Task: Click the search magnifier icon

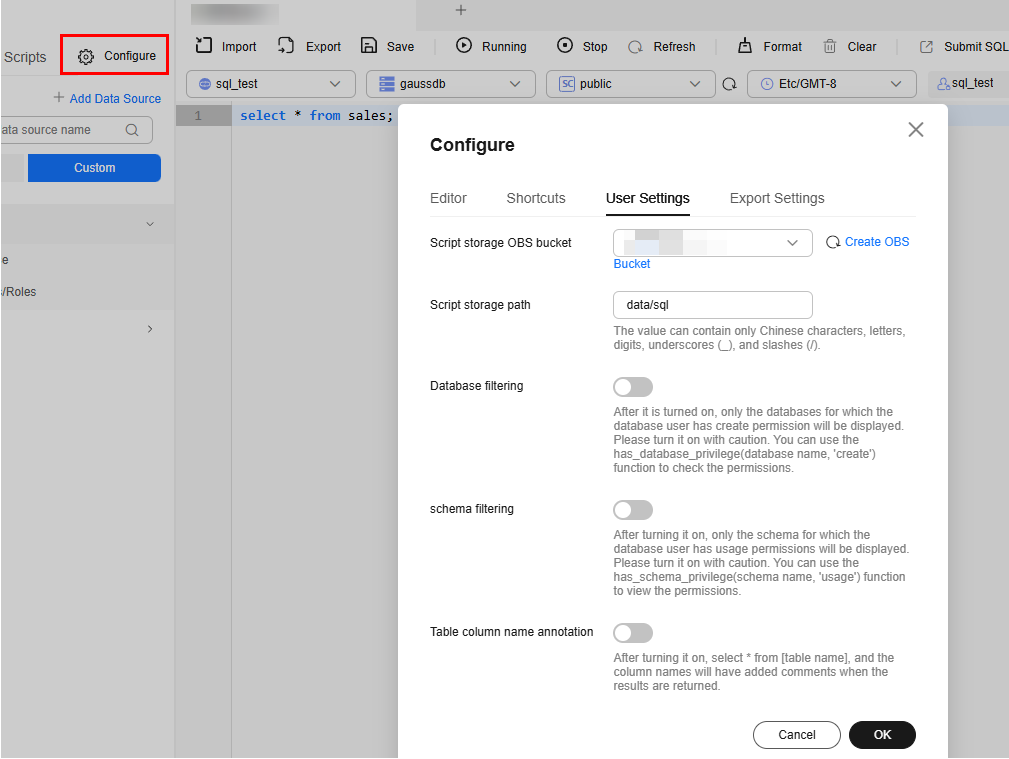Action: (132, 130)
